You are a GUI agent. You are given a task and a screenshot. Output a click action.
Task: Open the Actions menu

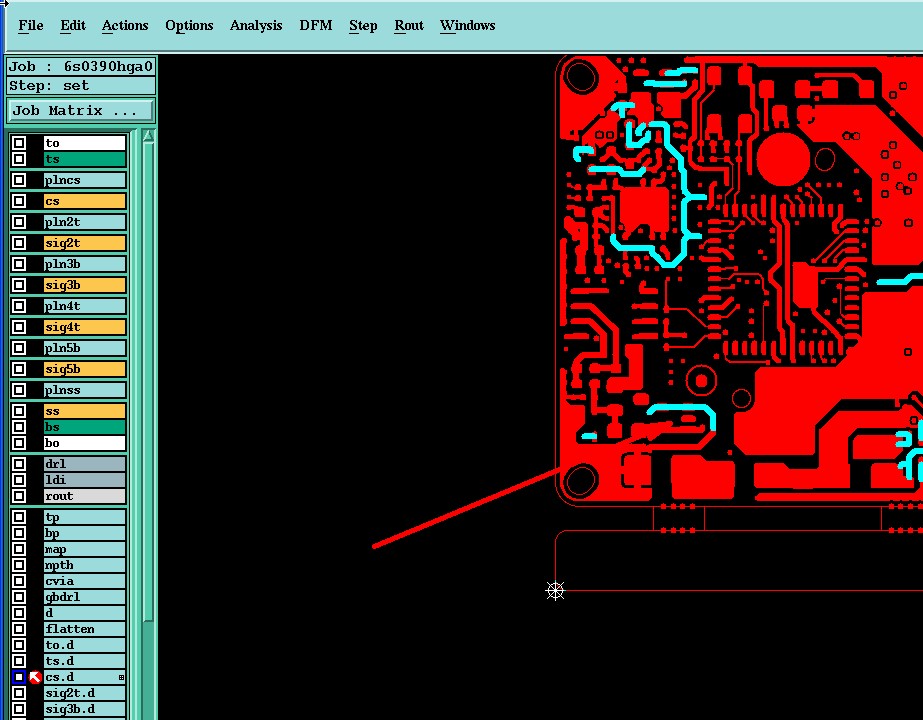tap(125, 26)
